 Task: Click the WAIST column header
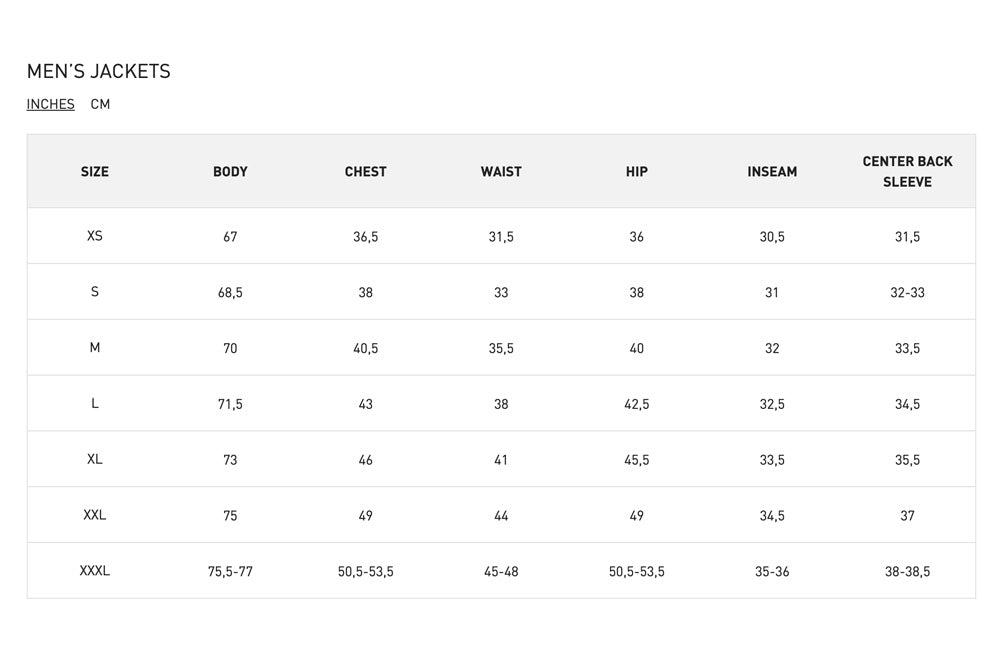[501, 172]
